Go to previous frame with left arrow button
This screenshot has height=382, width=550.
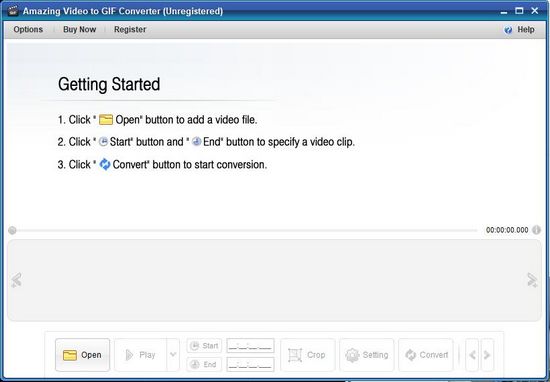pyautogui.click(x=472, y=355)
